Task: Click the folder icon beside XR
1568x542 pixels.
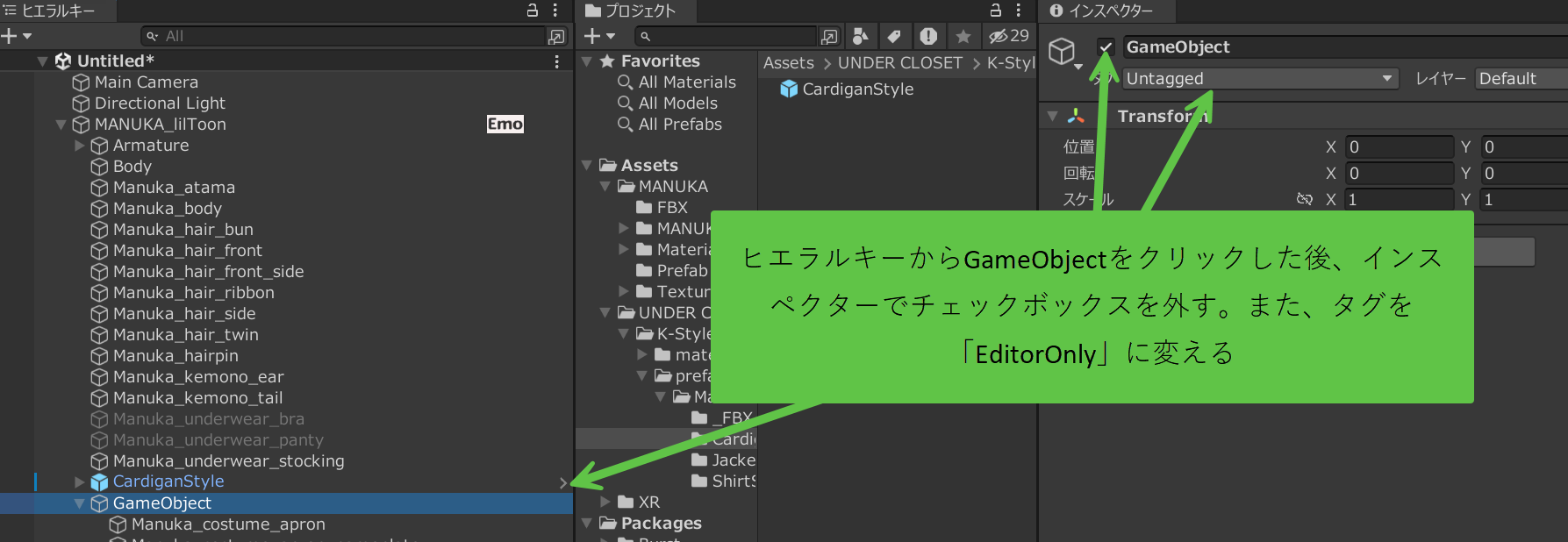Action: [x=626, y=503]
